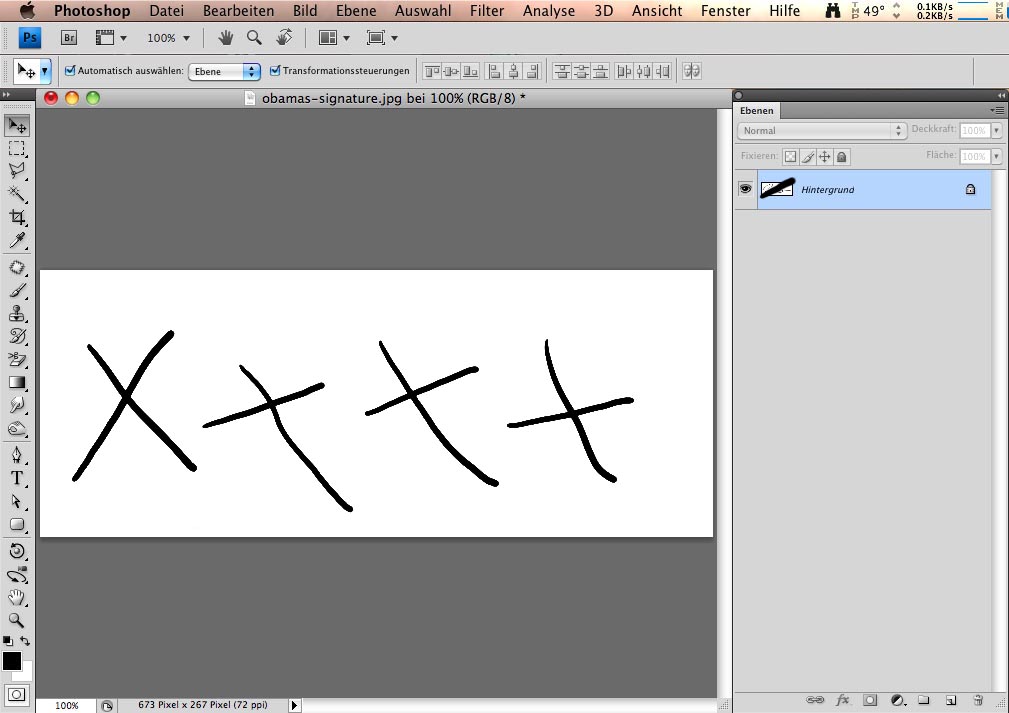Open the Arrange Documents dropdown
Image resolution: width=1009 pixels, height=713 pixels.
pyautogui.click(x=335, y=38)
